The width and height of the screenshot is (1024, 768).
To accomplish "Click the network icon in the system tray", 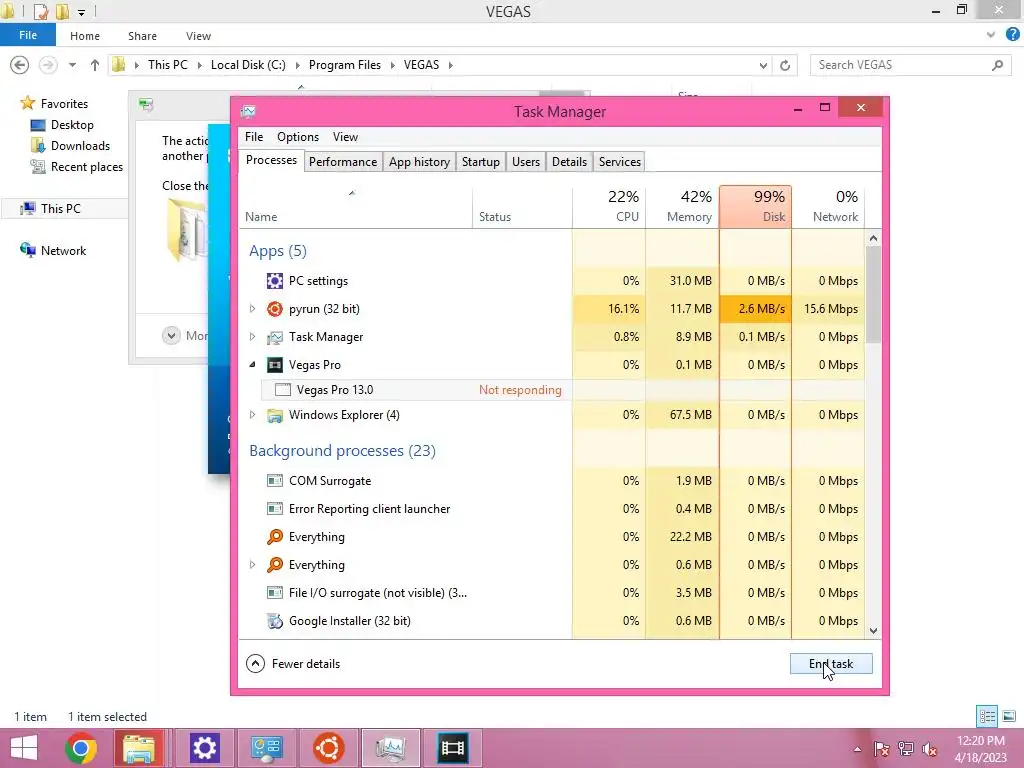I will 906,749.
